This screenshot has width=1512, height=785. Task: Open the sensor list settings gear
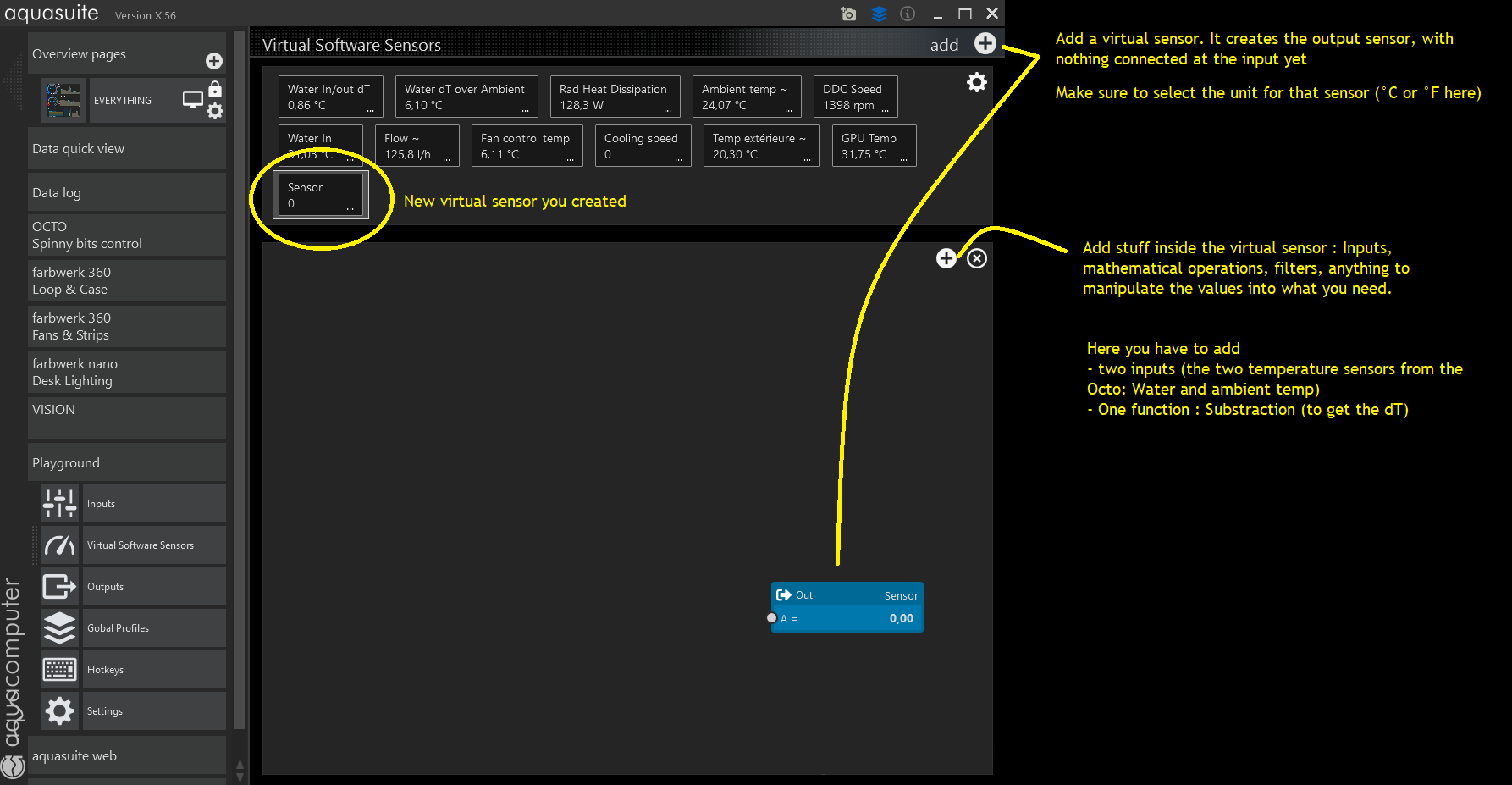click(977, 82)
